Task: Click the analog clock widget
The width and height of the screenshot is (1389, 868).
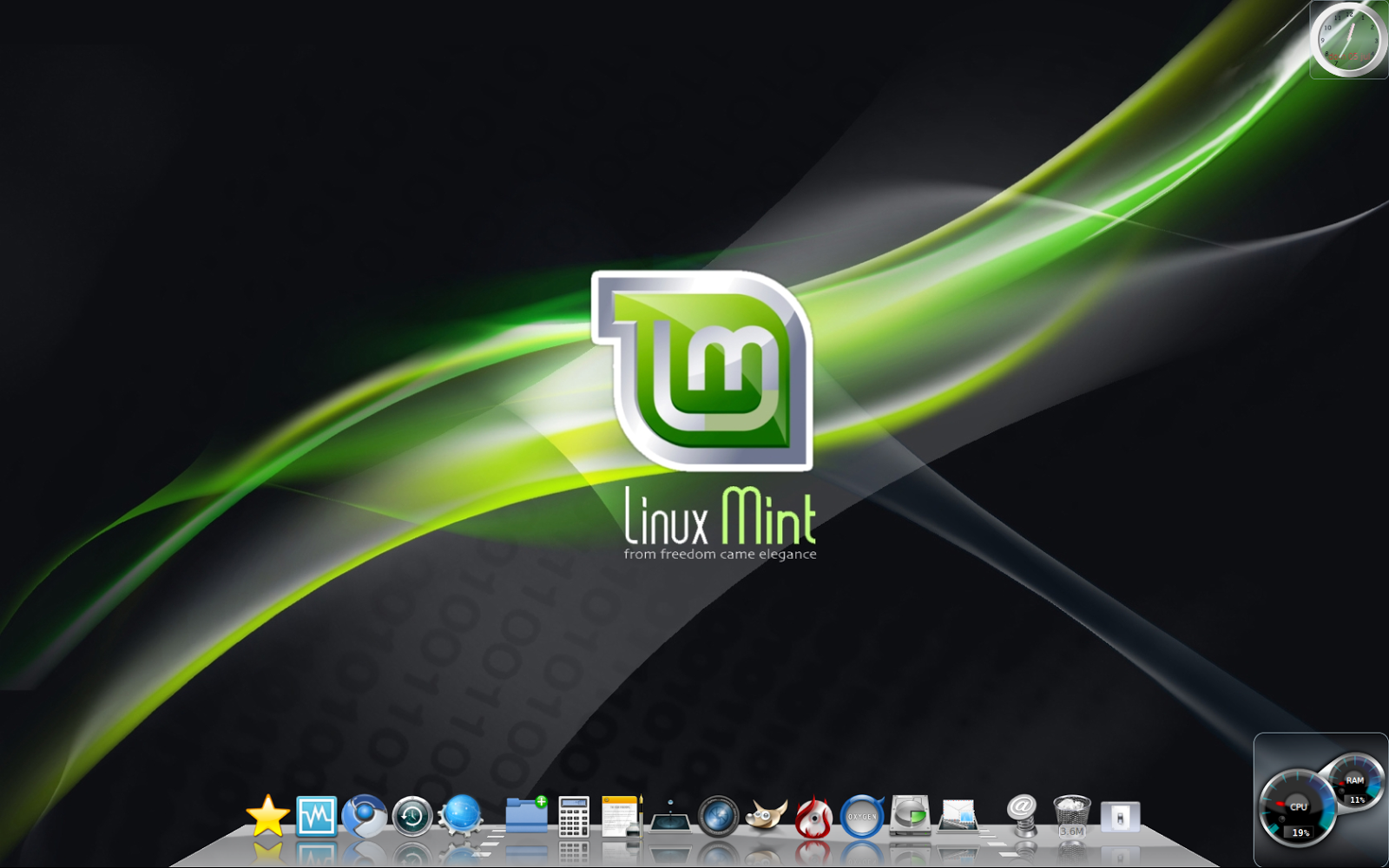Action: tap(1349, 40)
